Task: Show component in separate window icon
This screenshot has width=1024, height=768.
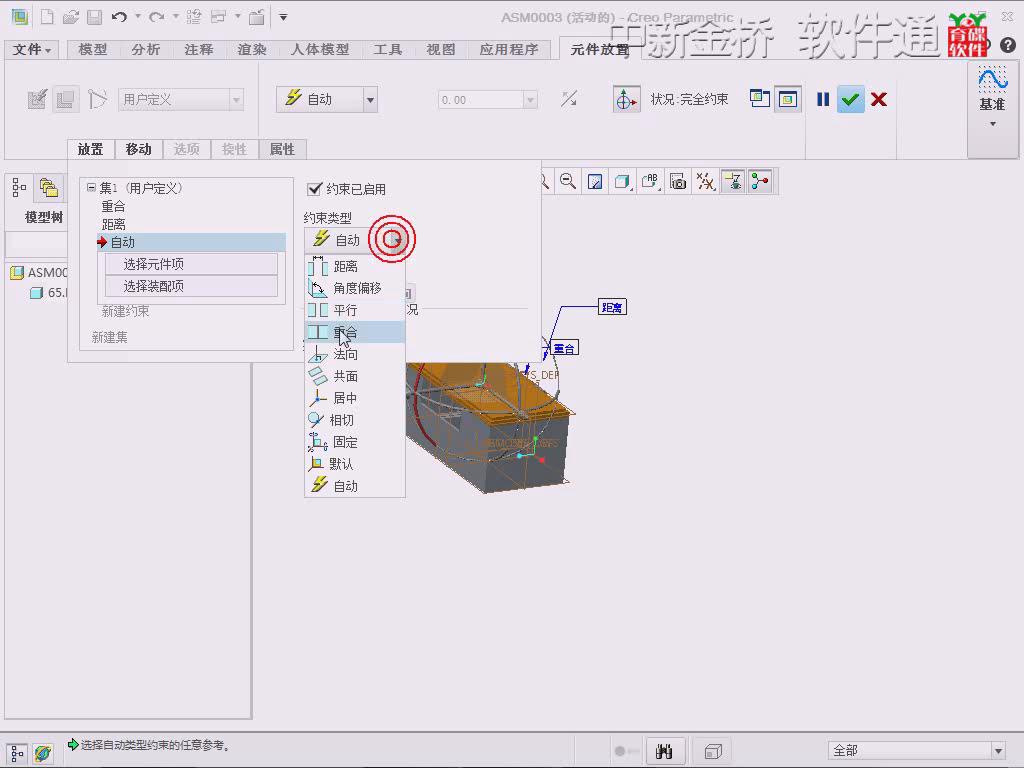Action: [760, 99]
